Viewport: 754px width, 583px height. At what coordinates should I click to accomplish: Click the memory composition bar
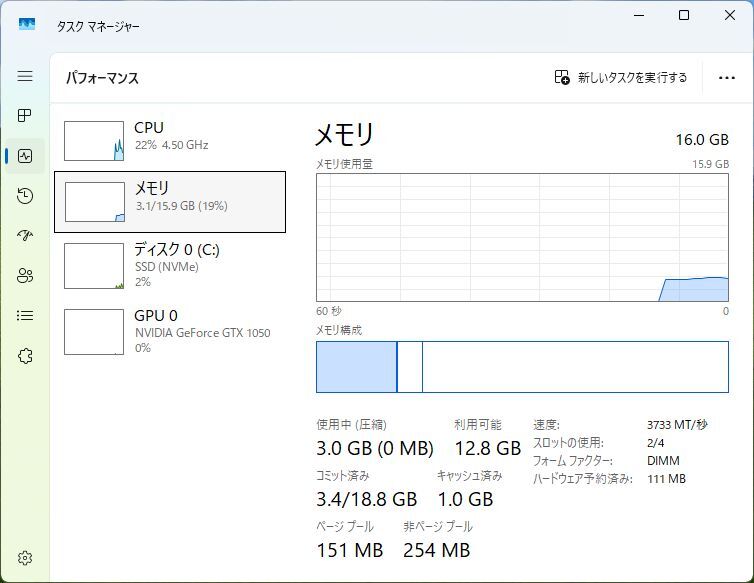pos(522,367)
